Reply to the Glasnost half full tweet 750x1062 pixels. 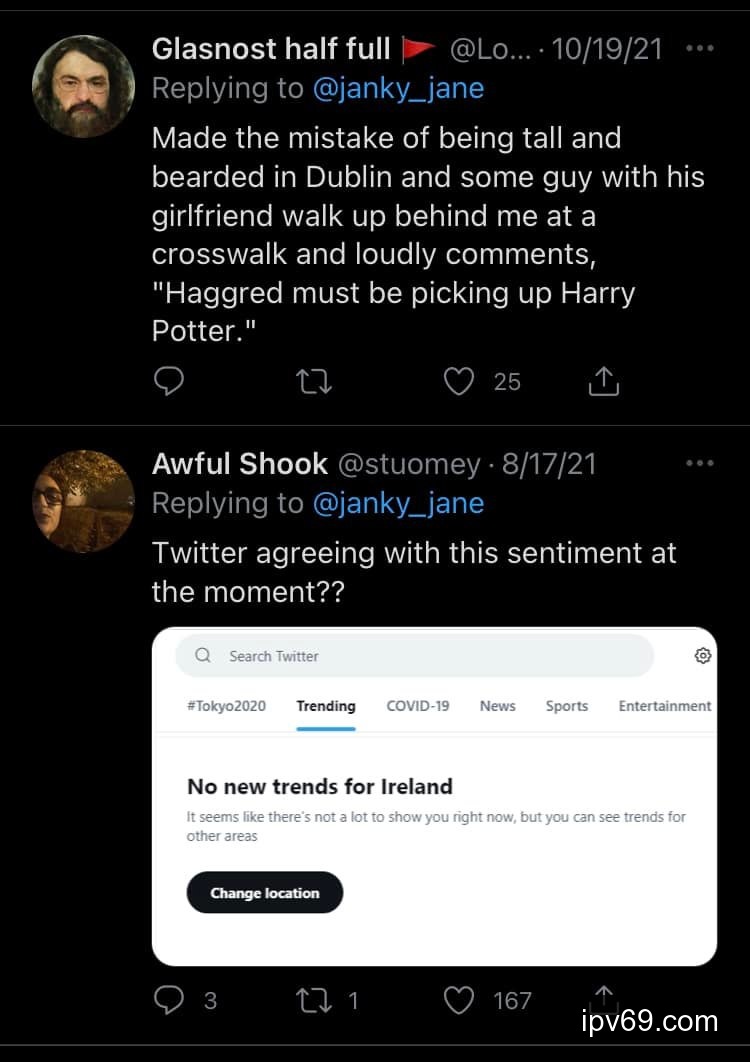pyautogui.click(x=169, y=381)
